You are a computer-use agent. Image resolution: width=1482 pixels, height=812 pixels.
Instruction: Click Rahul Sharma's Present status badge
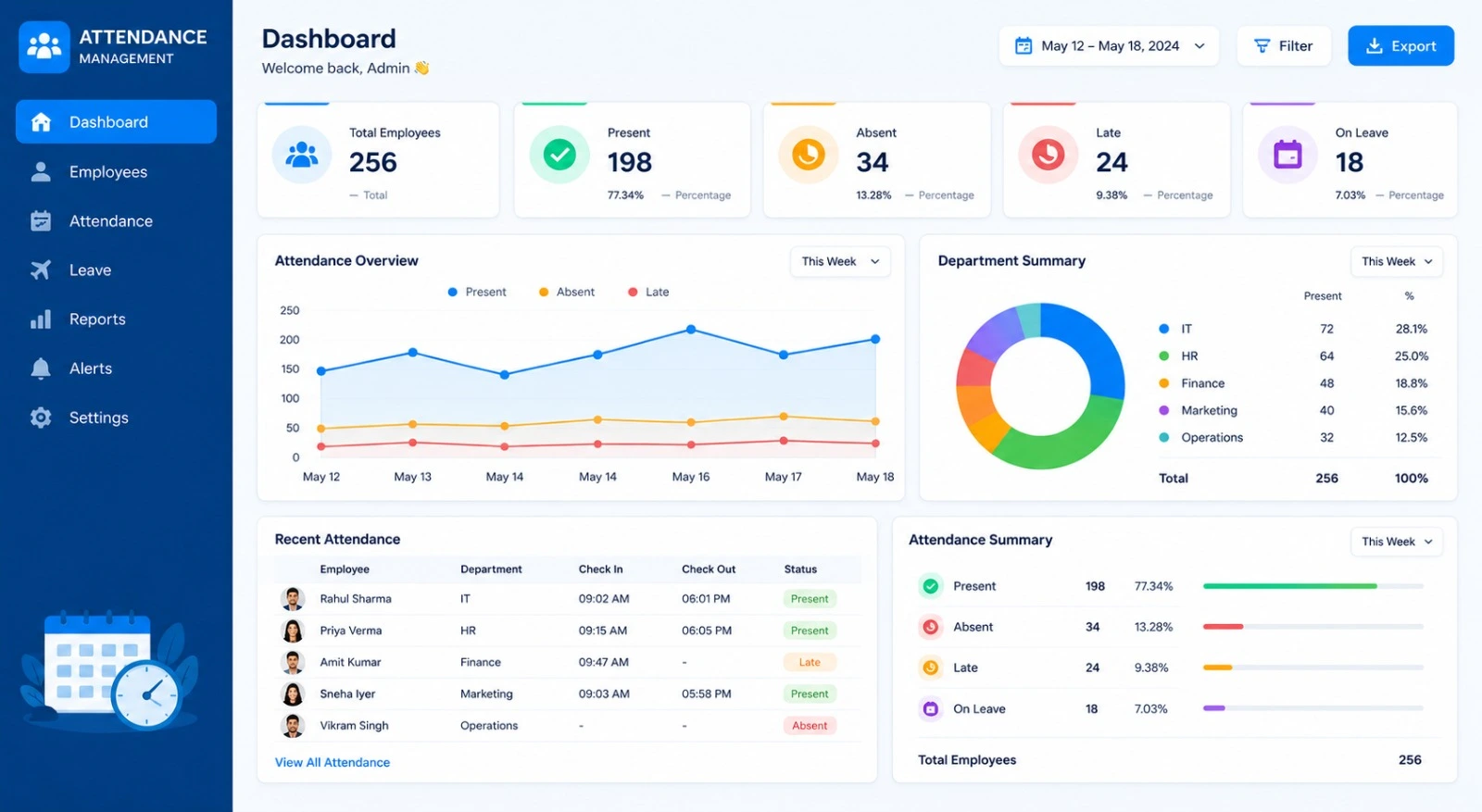point(810,599)
